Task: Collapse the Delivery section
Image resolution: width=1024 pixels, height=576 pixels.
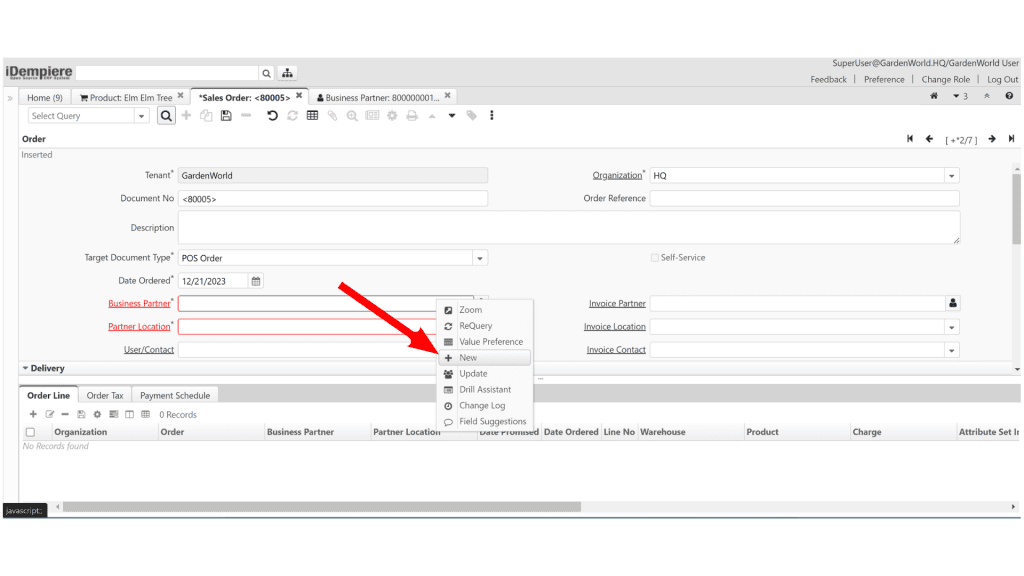Action: pyautogui.click(x=26, y=369)
